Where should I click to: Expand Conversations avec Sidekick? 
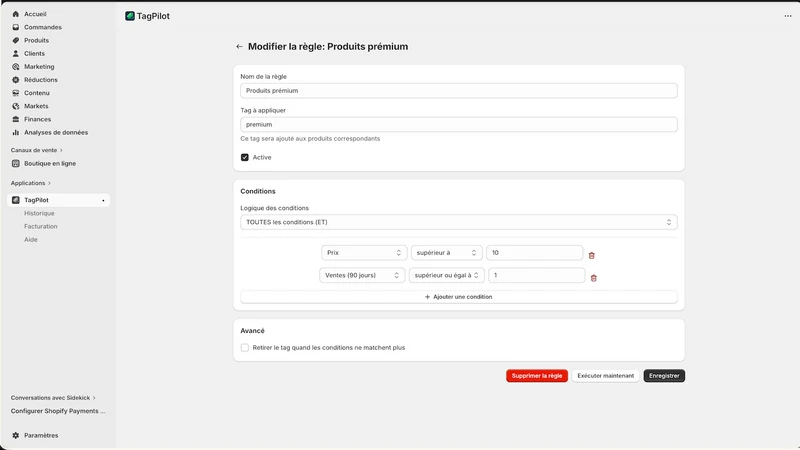tap(53, 397)
